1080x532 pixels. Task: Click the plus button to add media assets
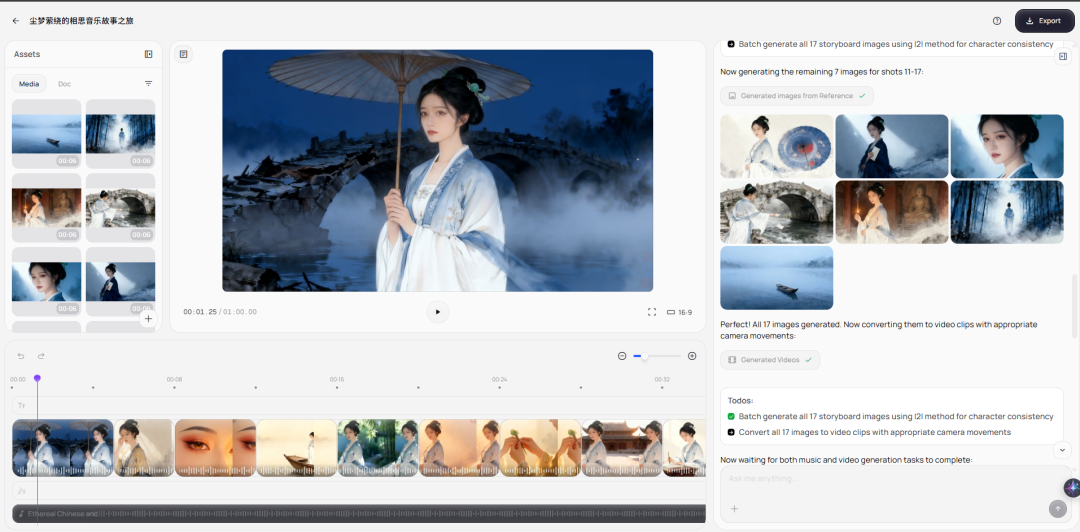(148, 319)
